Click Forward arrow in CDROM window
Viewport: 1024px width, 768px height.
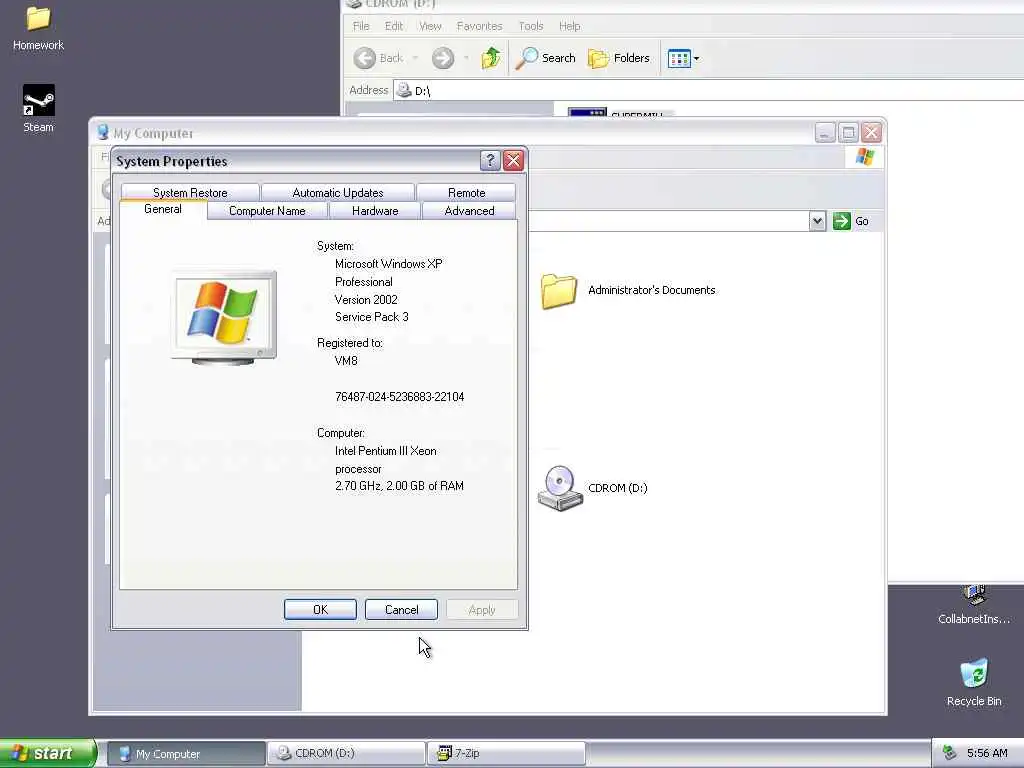pos(443,58)
